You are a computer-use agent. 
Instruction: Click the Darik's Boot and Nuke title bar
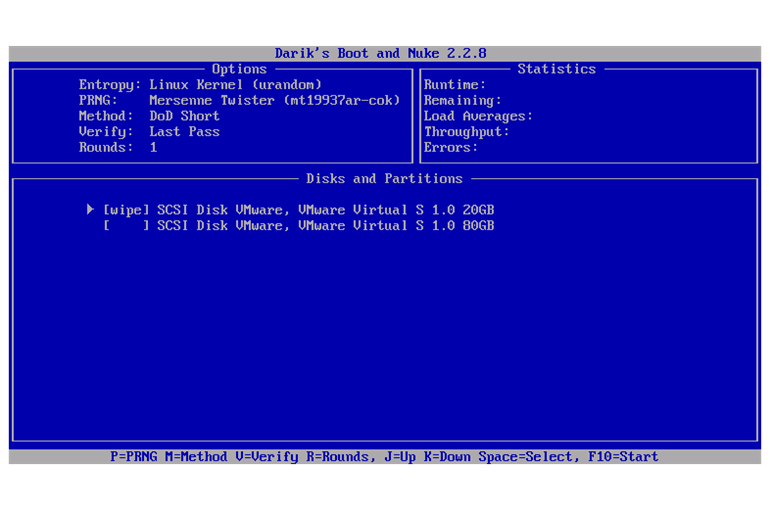pyautogui.click(x=381, y=54)
